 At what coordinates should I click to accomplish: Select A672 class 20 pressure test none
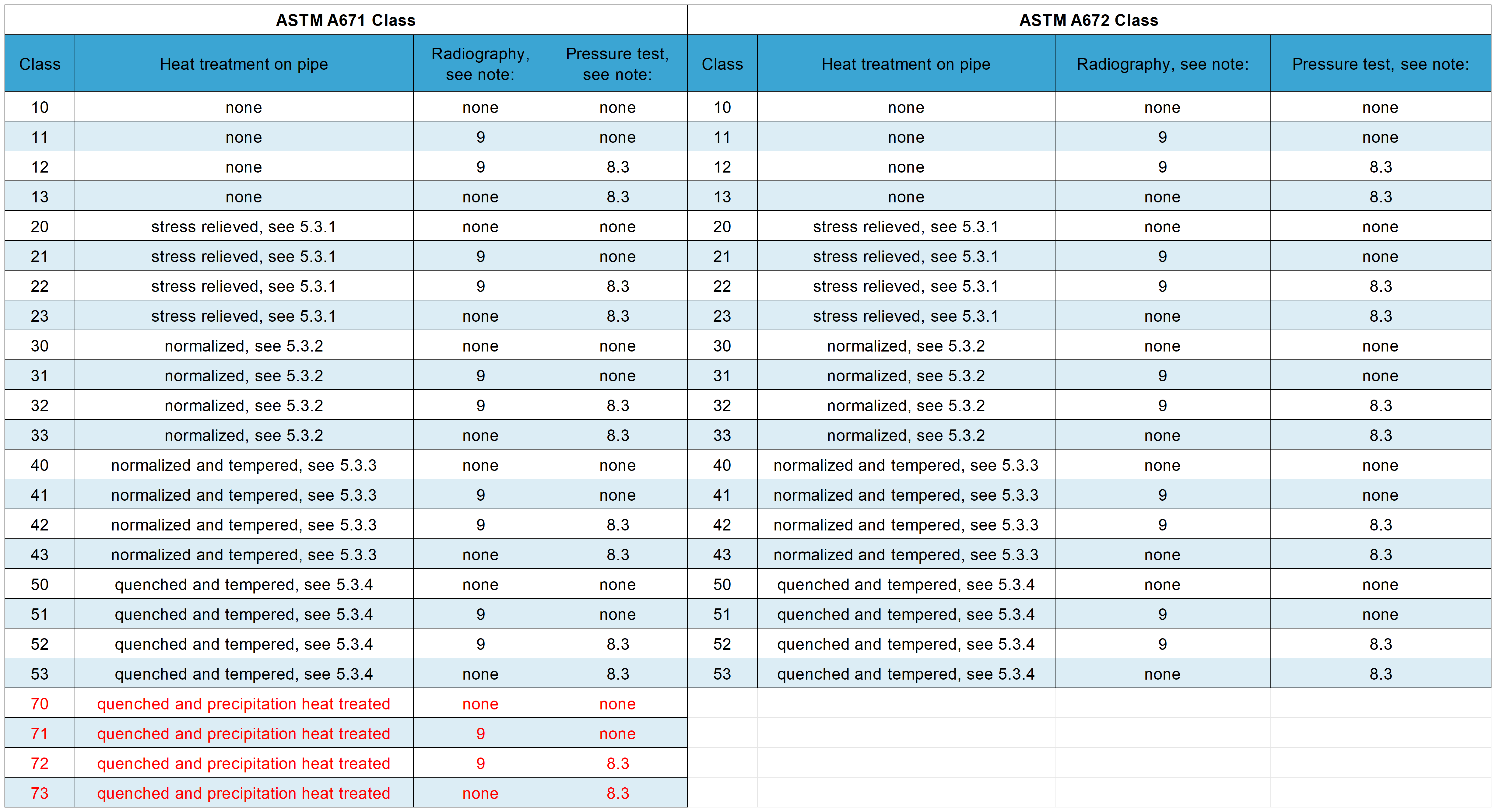[x=1380, y=226]
